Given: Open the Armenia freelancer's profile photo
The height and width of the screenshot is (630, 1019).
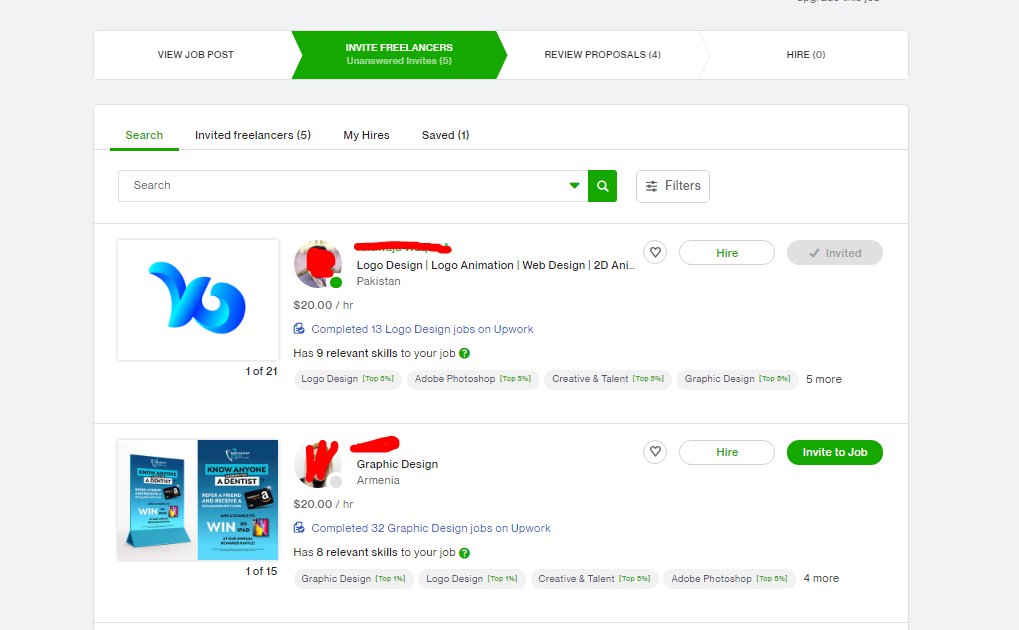Looking at the screenshot, I should 318,463.
